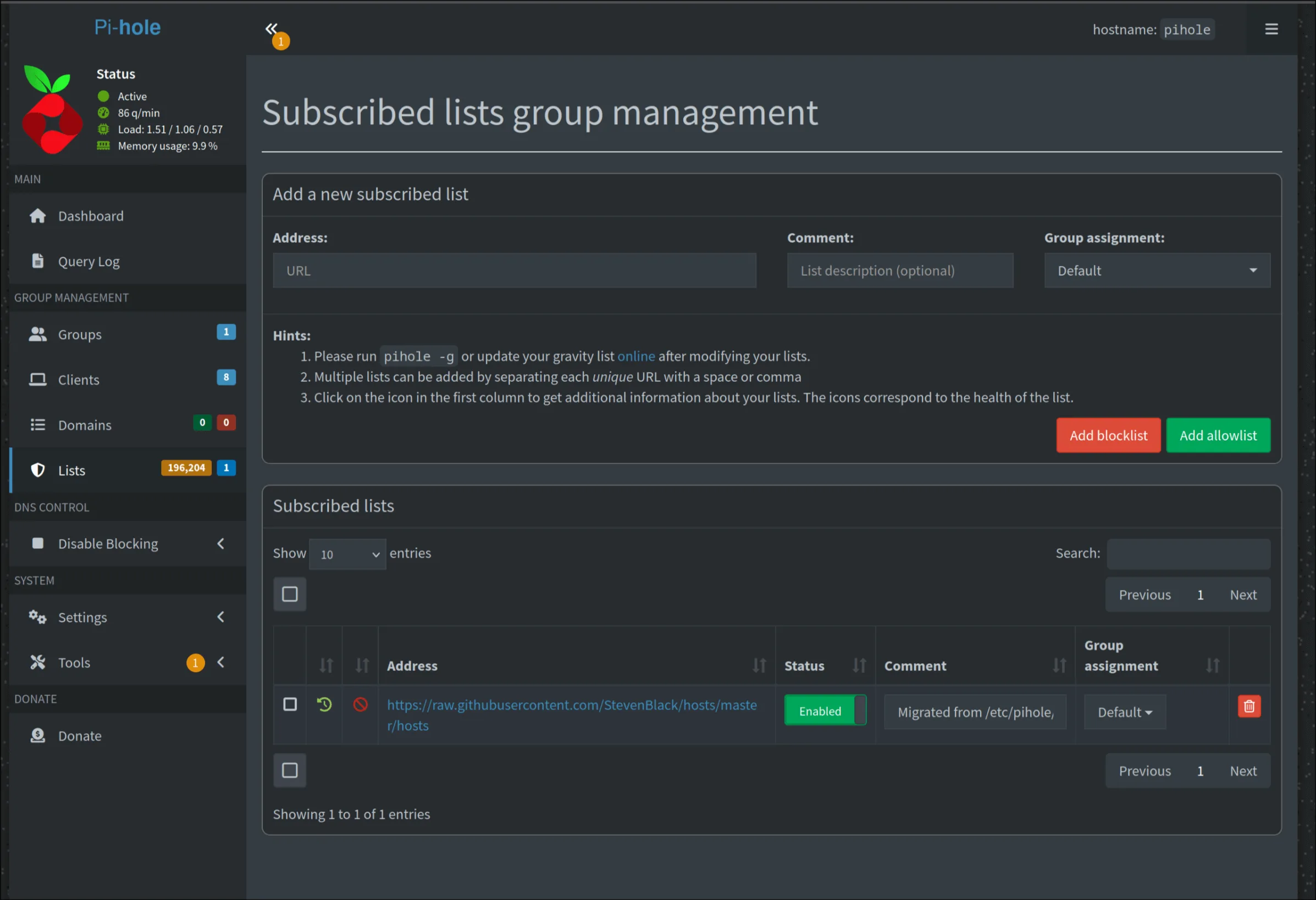Click the Dashboard home icon
This screenshot has width=1316, height=900.
(38, 216)
